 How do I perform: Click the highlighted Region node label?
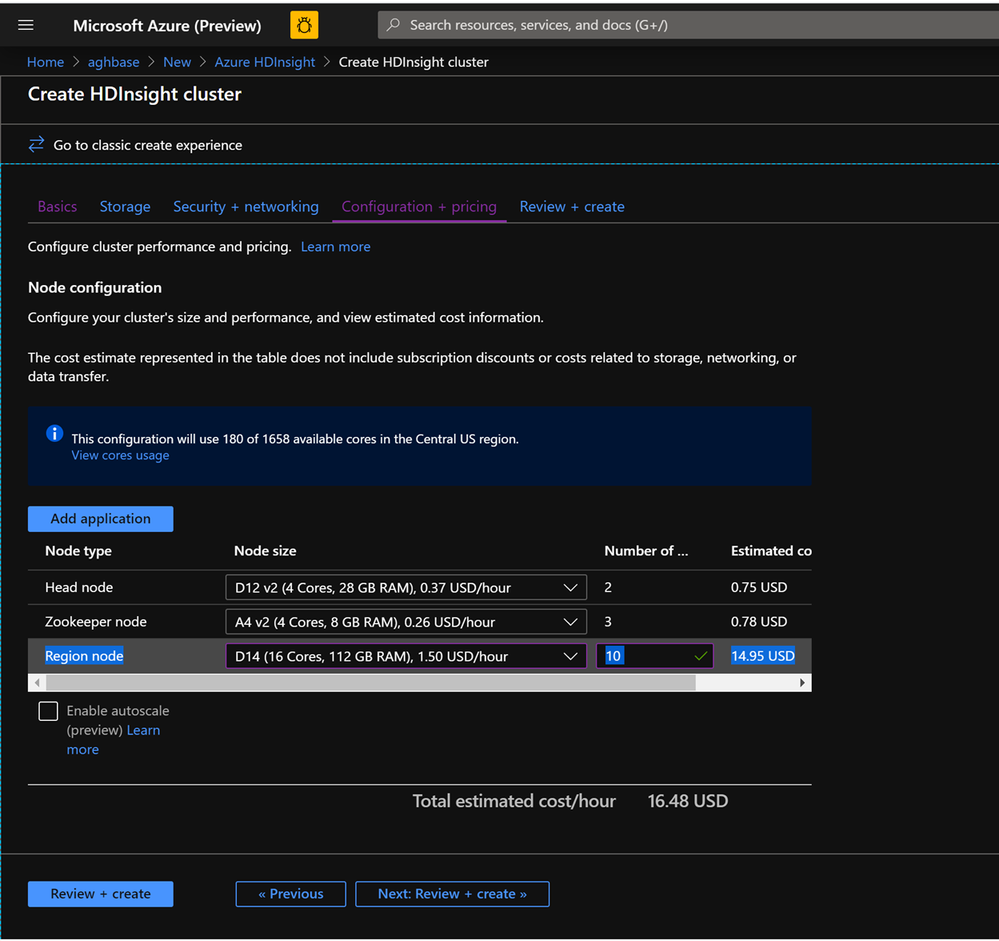point(84,656)
